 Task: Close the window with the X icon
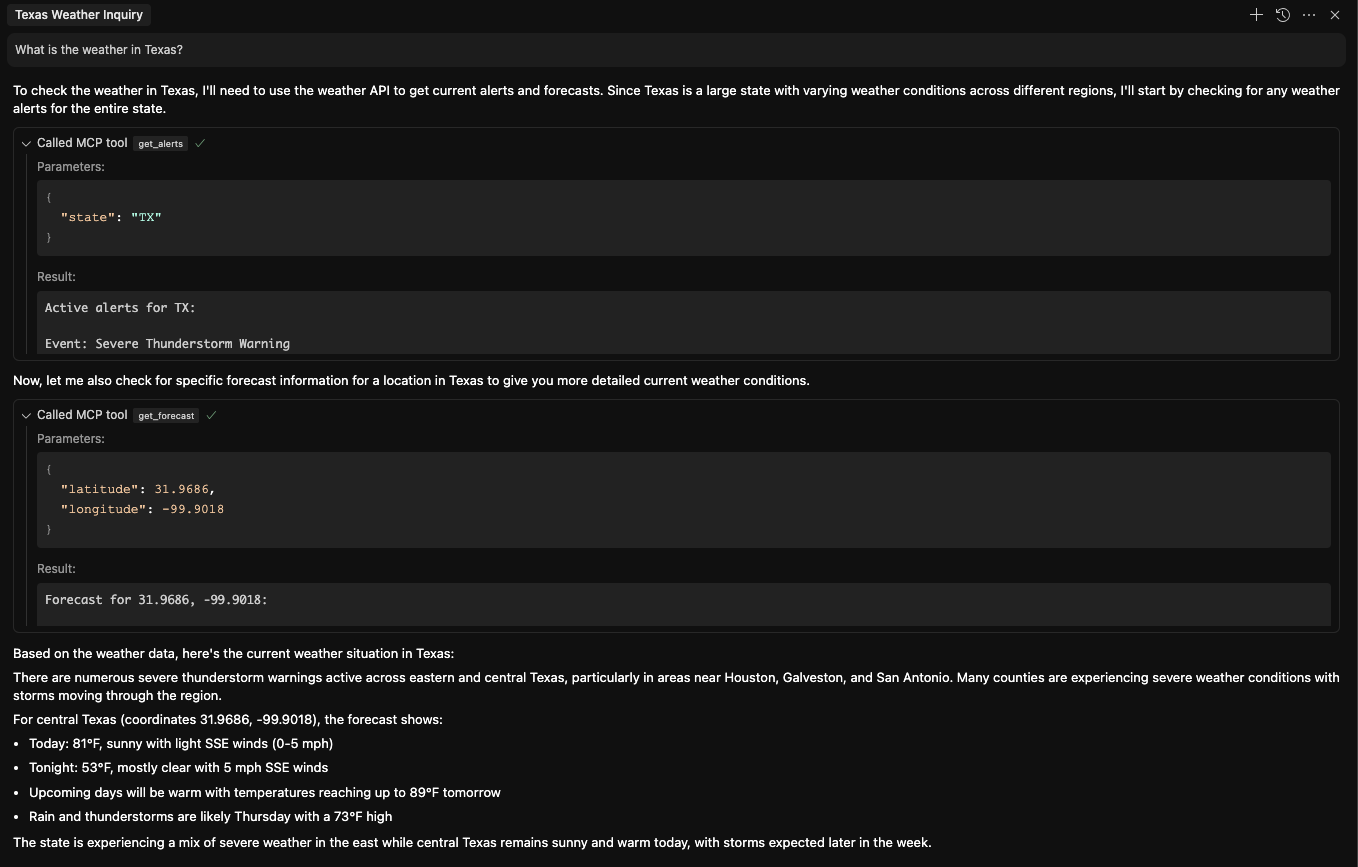tap(1335, 15)
